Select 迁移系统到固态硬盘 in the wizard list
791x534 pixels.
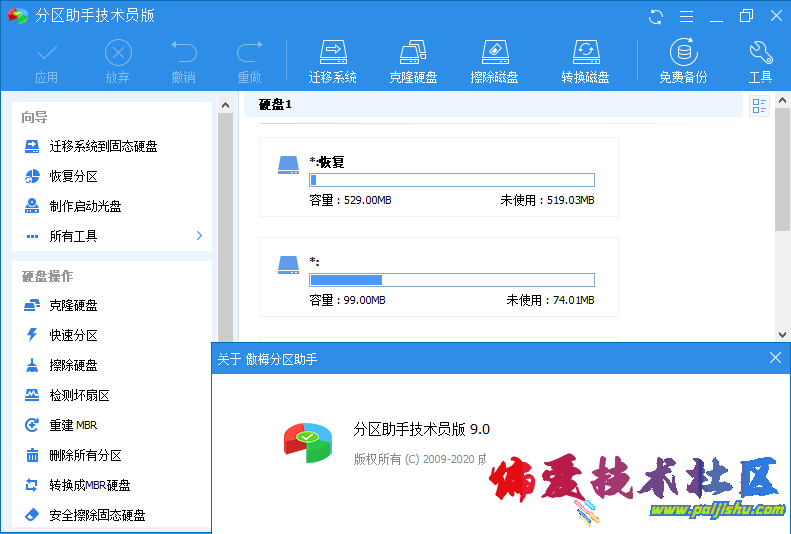[x=103, y=146]
